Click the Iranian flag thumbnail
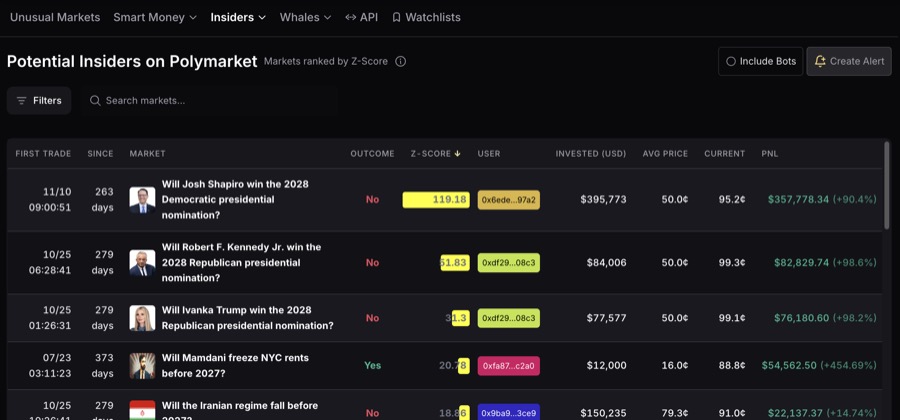The width and height of the screenshot is (900, 420). (x=142, y=410)
